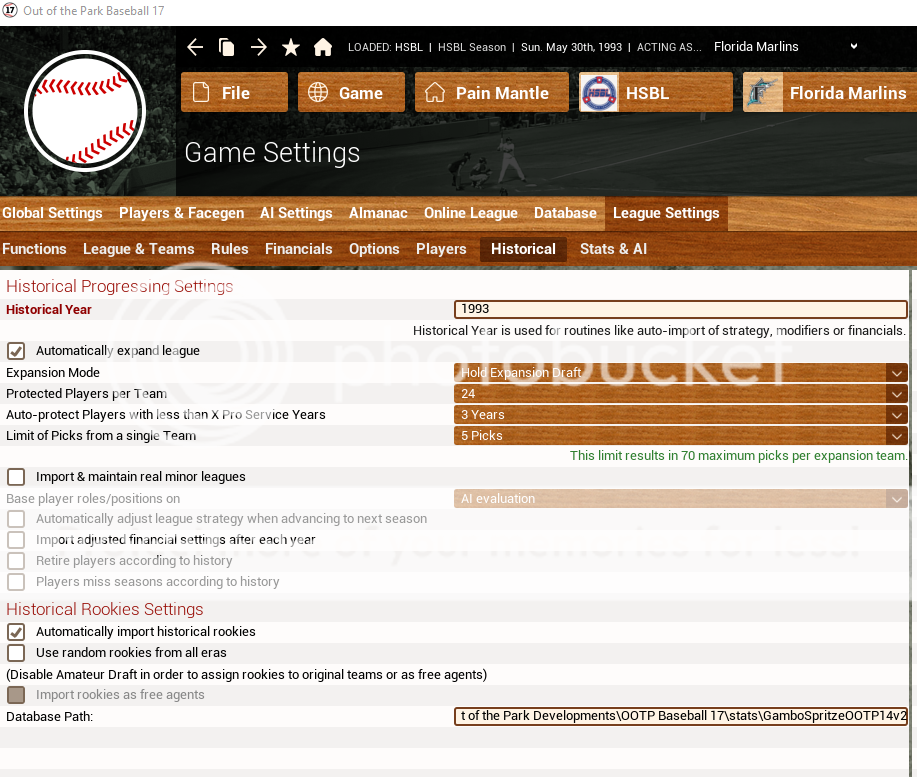Enable Import & maintain real minor leagues
917x777 pixels.
point(16,477)
